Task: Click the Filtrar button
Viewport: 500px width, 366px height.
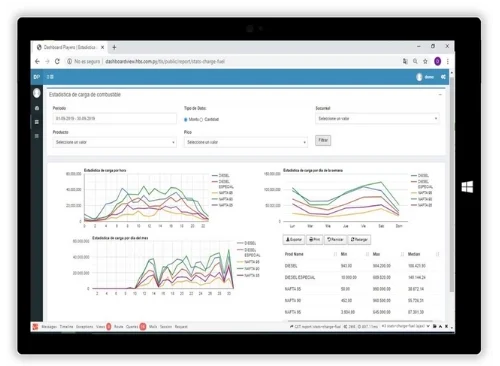Action: click(323, 140)
